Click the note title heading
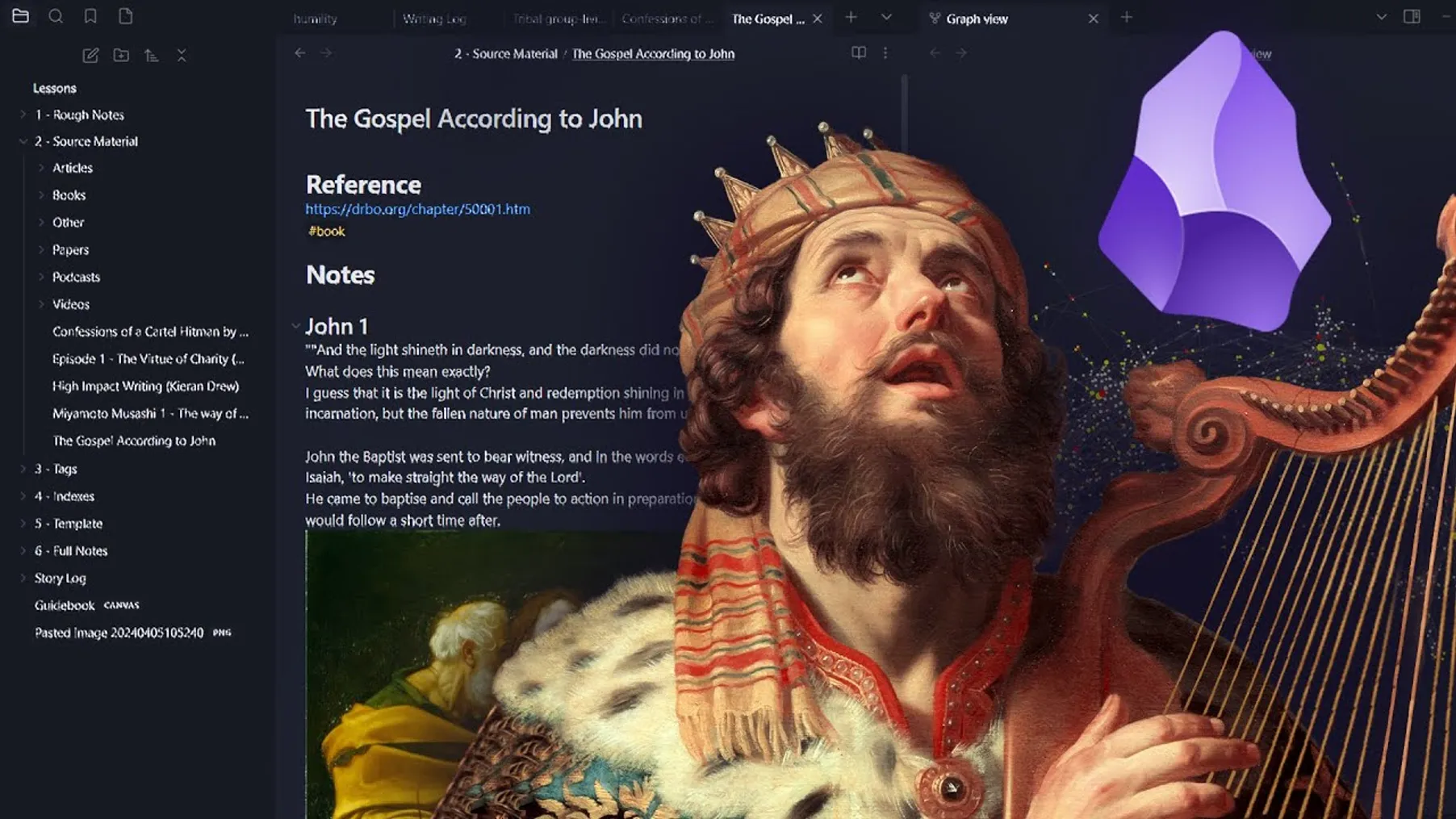This screenshot has width=1456, height=819. coord(474,119)
